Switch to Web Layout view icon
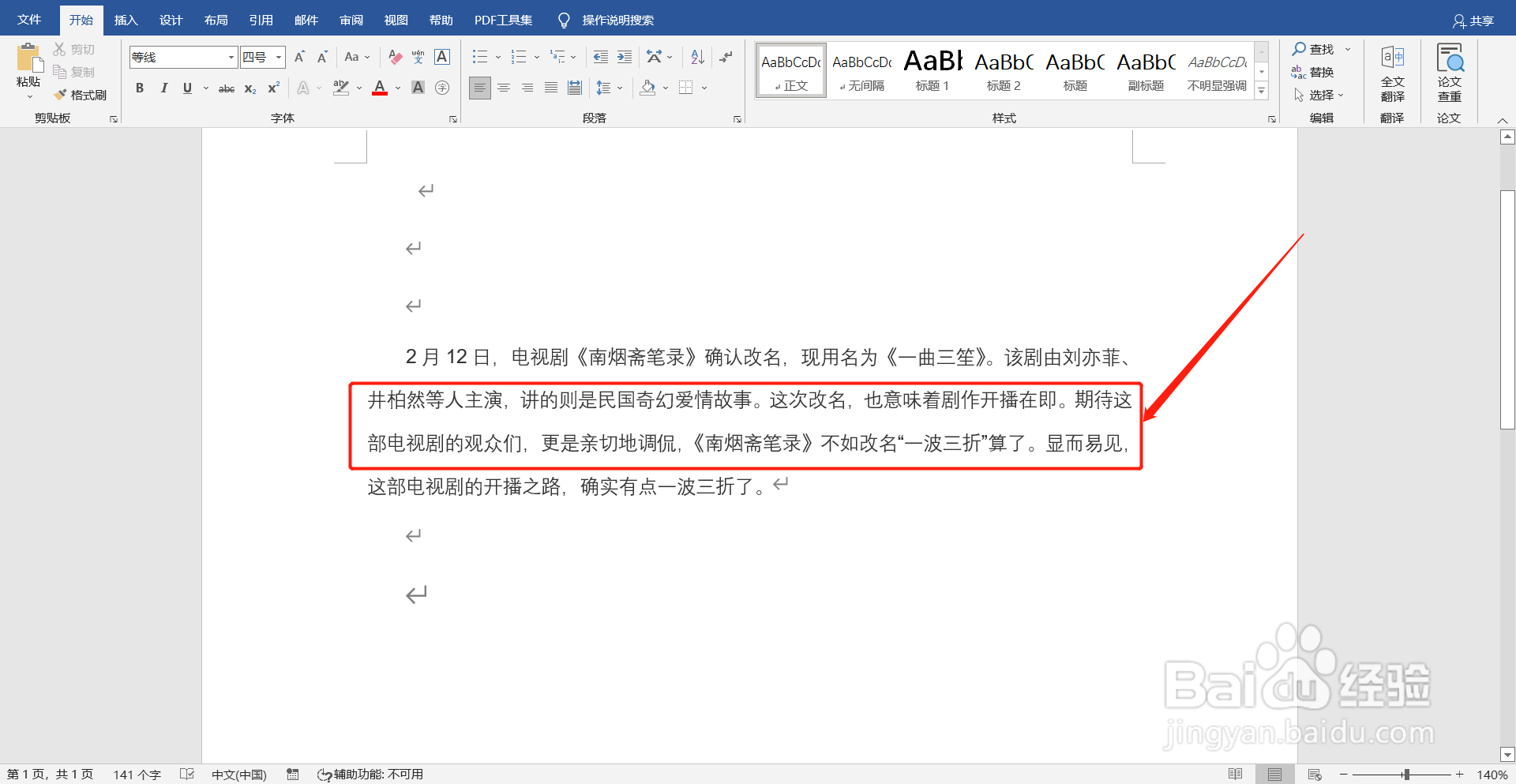The width and height of the screenshot is (1516, 784). 1315,775
